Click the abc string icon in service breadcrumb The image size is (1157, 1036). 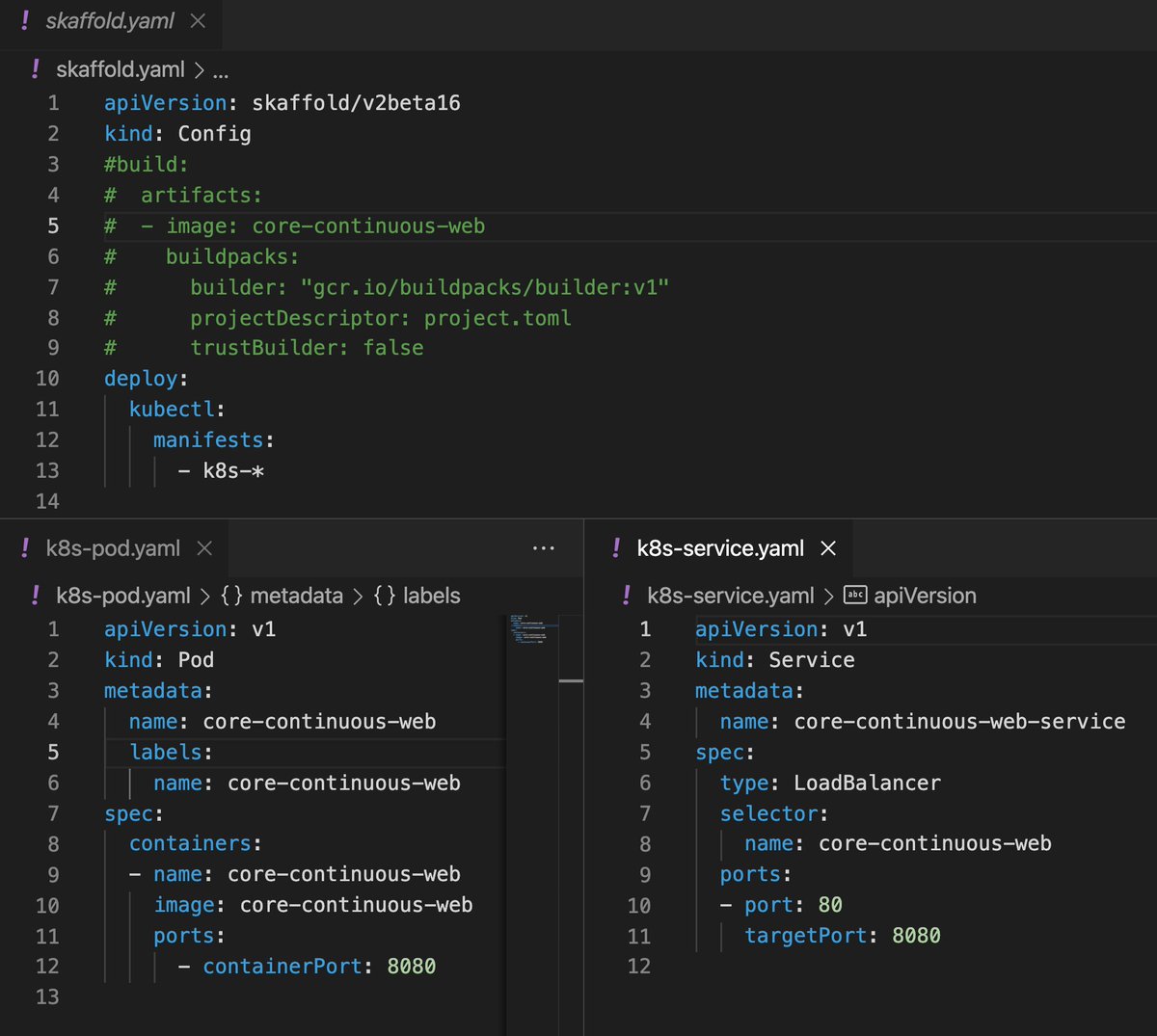point(855,596)
